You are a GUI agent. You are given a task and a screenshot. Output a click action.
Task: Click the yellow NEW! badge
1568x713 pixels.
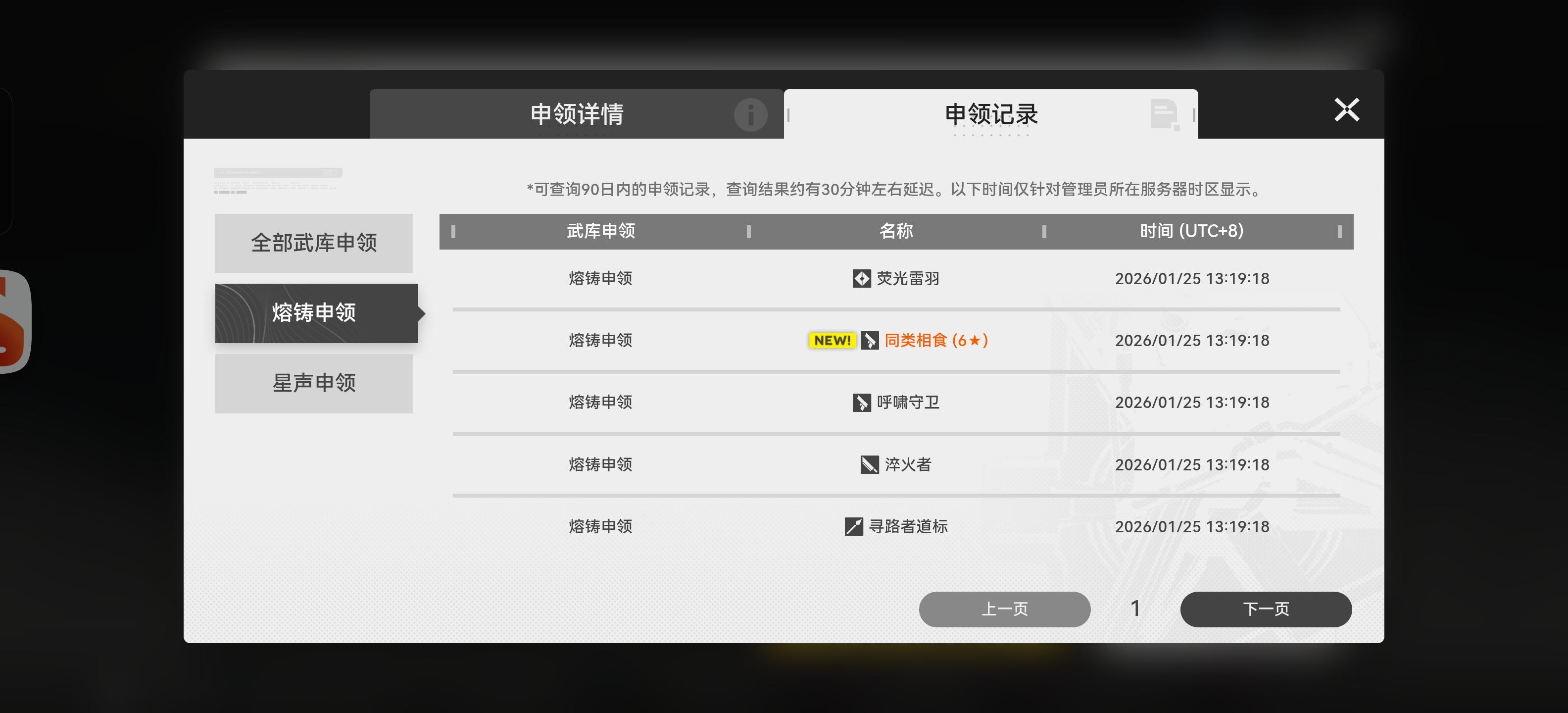coord(832,340)
